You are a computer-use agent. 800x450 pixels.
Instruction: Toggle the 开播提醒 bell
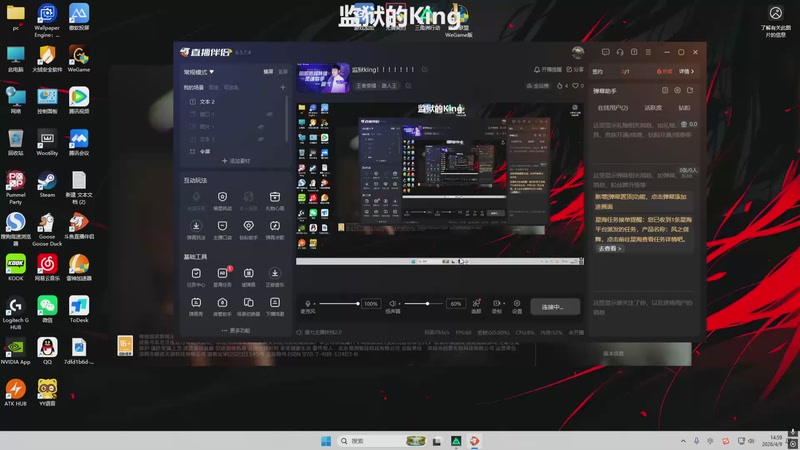(547, 69)
